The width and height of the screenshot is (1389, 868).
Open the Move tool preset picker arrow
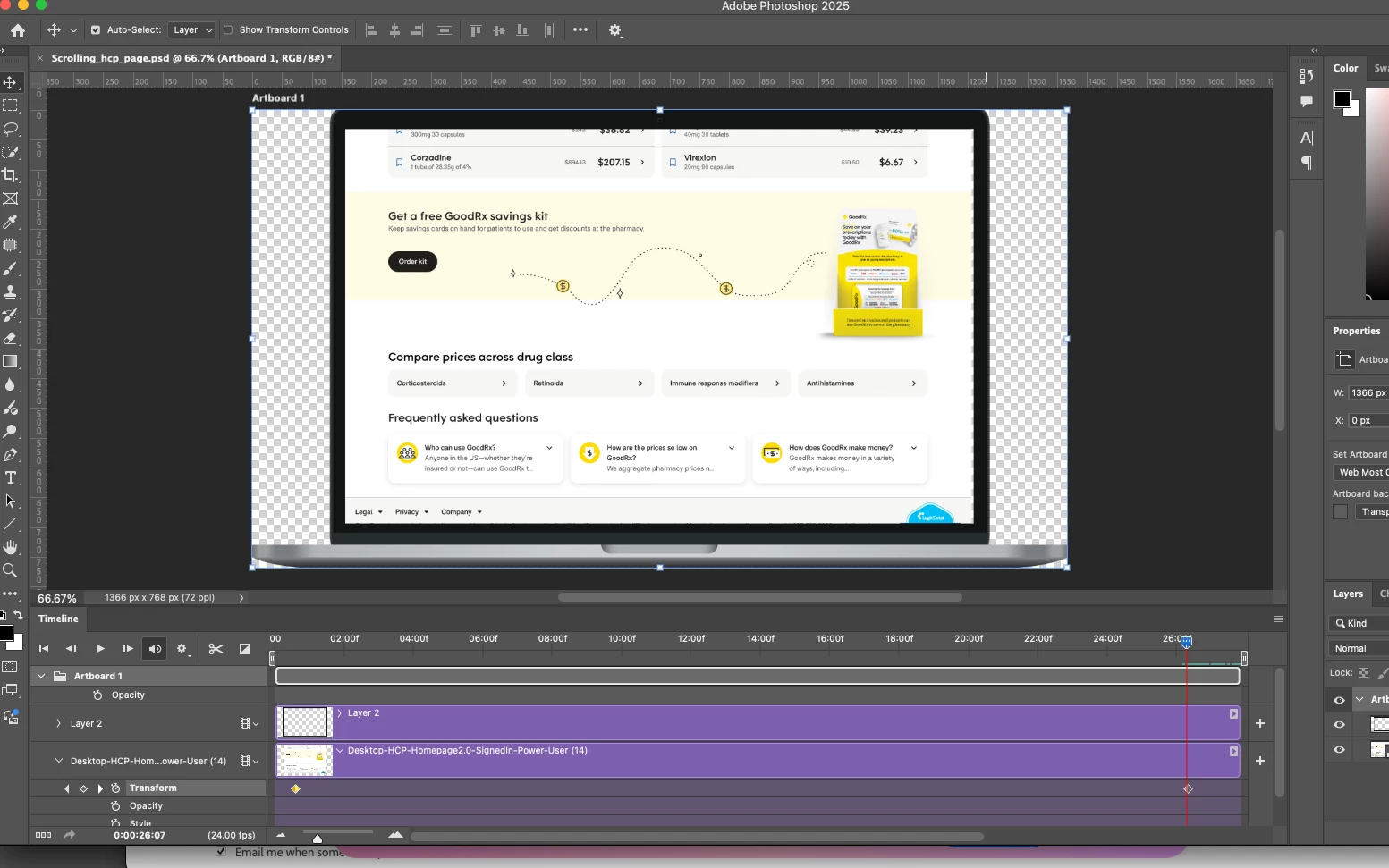tap(73, 30)
